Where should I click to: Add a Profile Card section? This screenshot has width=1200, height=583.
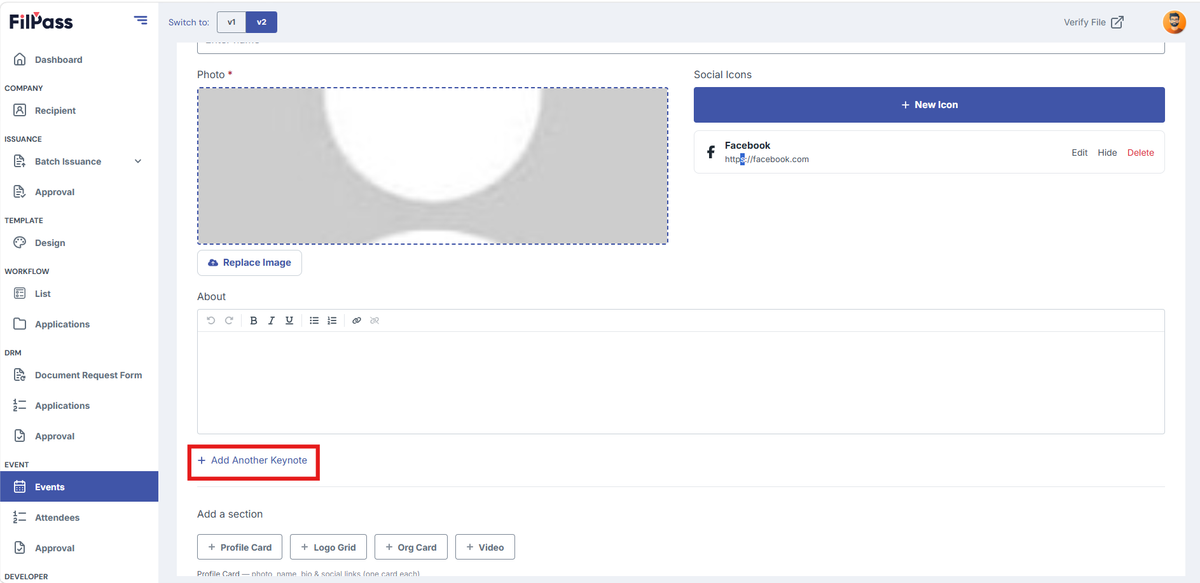241,547
